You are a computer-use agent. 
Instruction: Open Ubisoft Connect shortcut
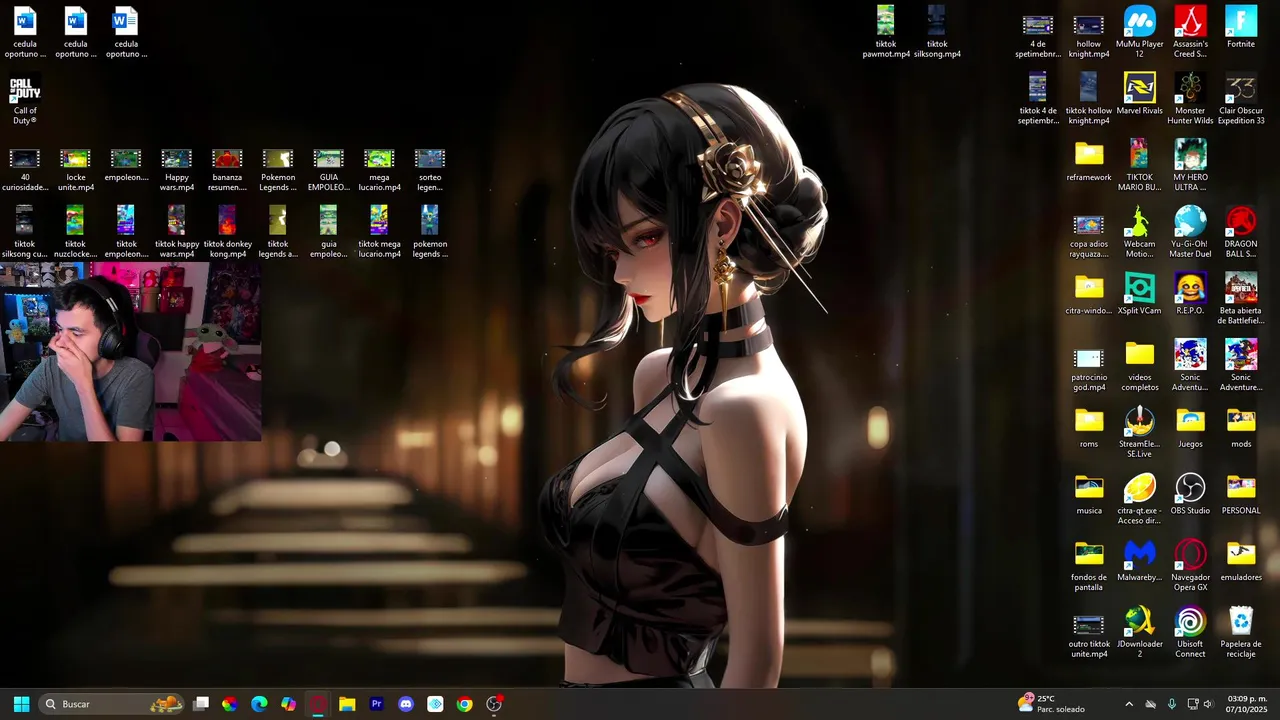[x=1190, y=633]
